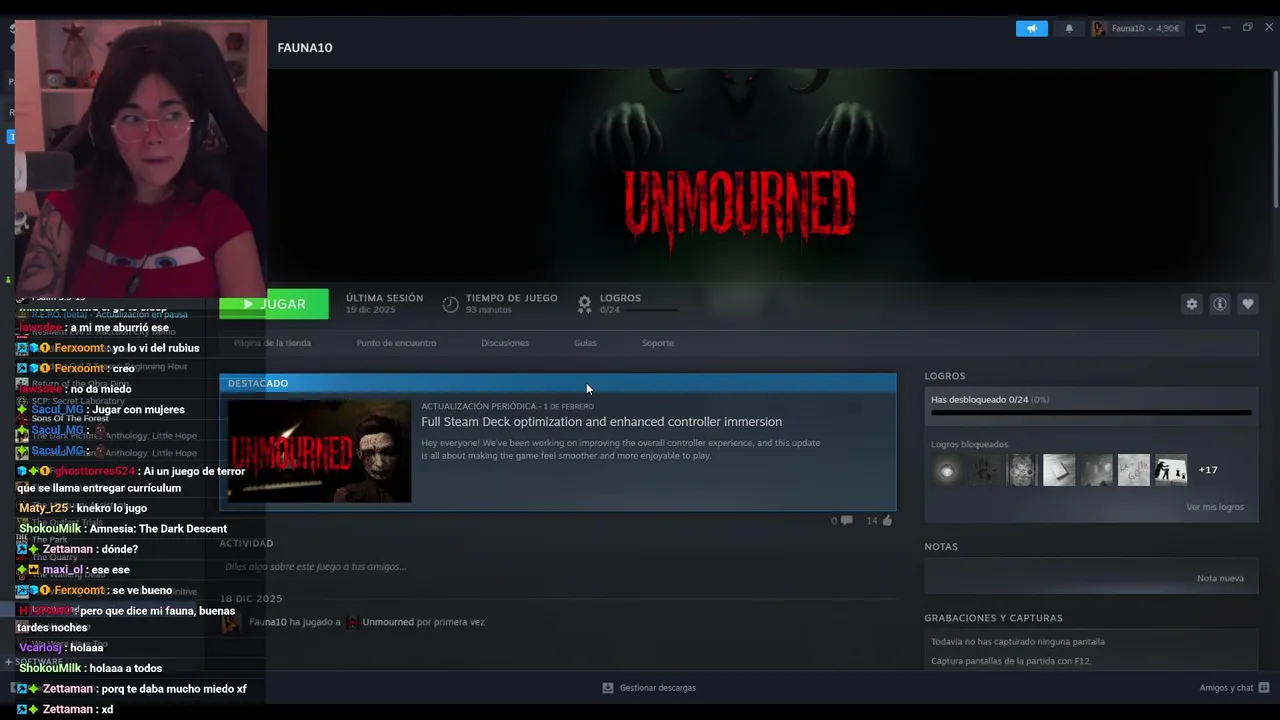Open the Soporte tab
The height and width of the screenshot is (720, 1280).
[658, 343]
